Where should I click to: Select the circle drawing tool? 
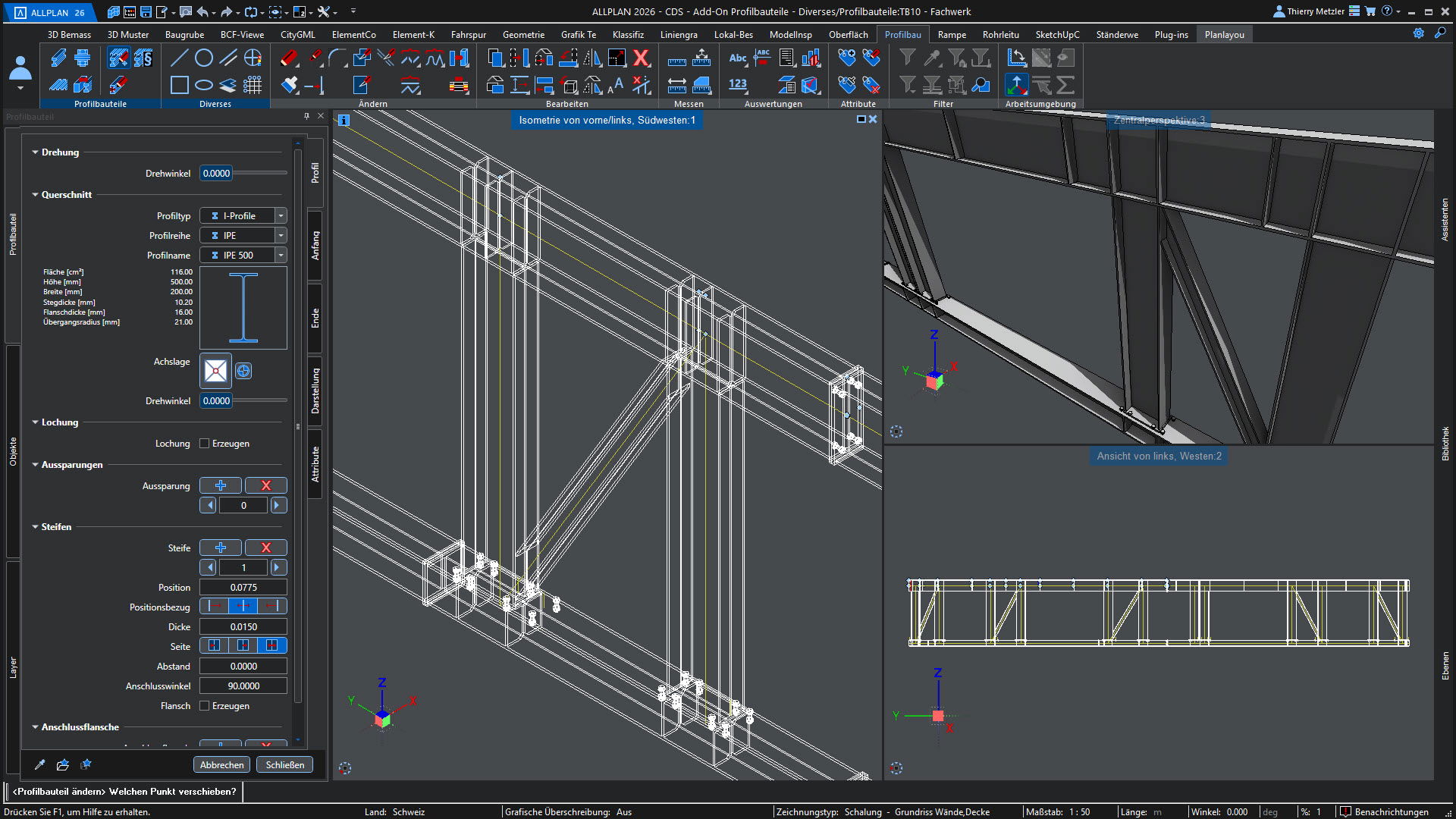coord(203,58)
